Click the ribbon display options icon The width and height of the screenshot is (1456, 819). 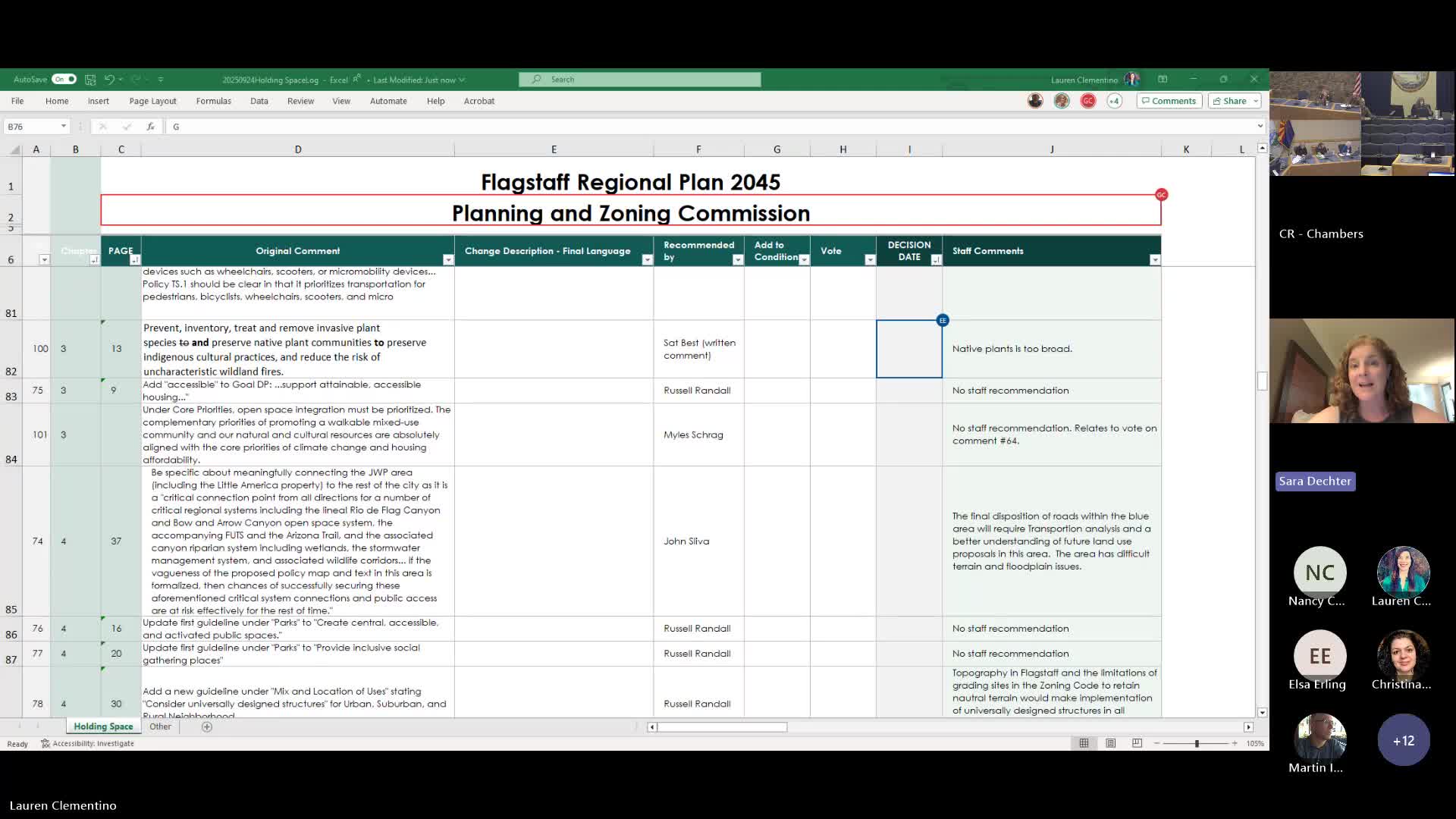point(1163,79)
